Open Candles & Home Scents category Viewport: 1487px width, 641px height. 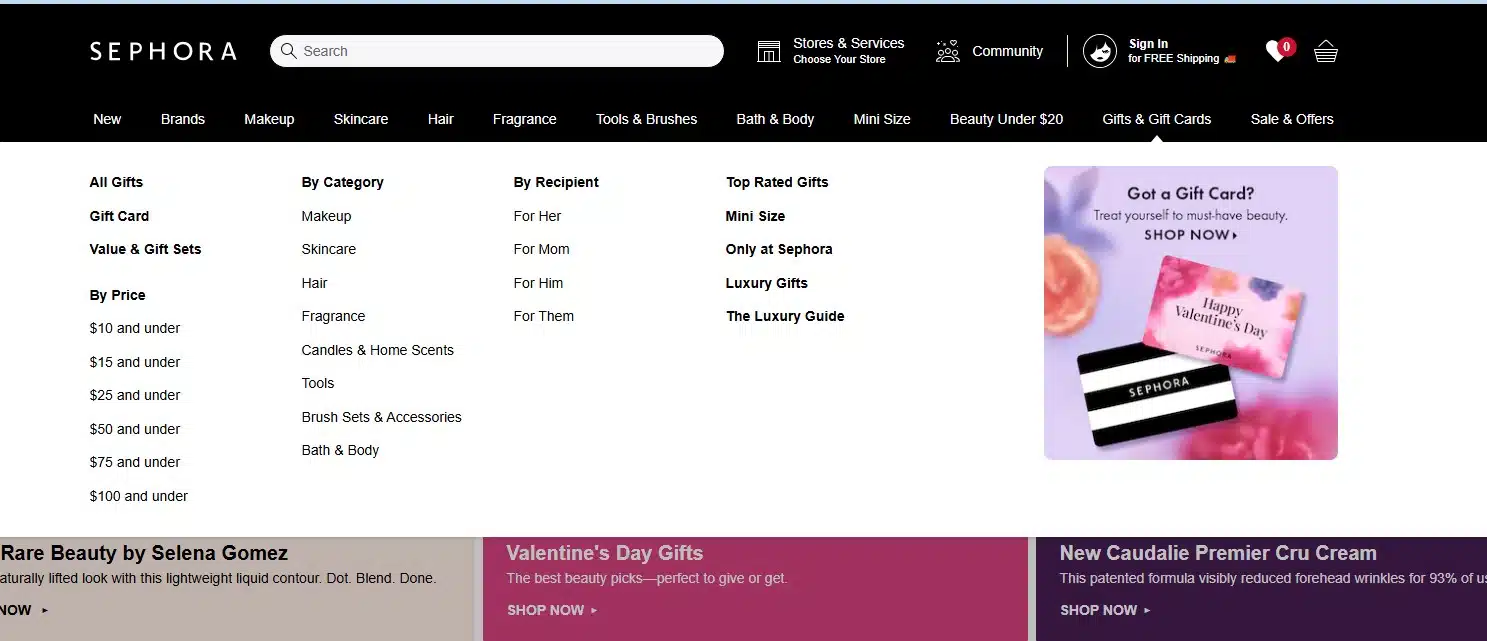click(378, 350)
